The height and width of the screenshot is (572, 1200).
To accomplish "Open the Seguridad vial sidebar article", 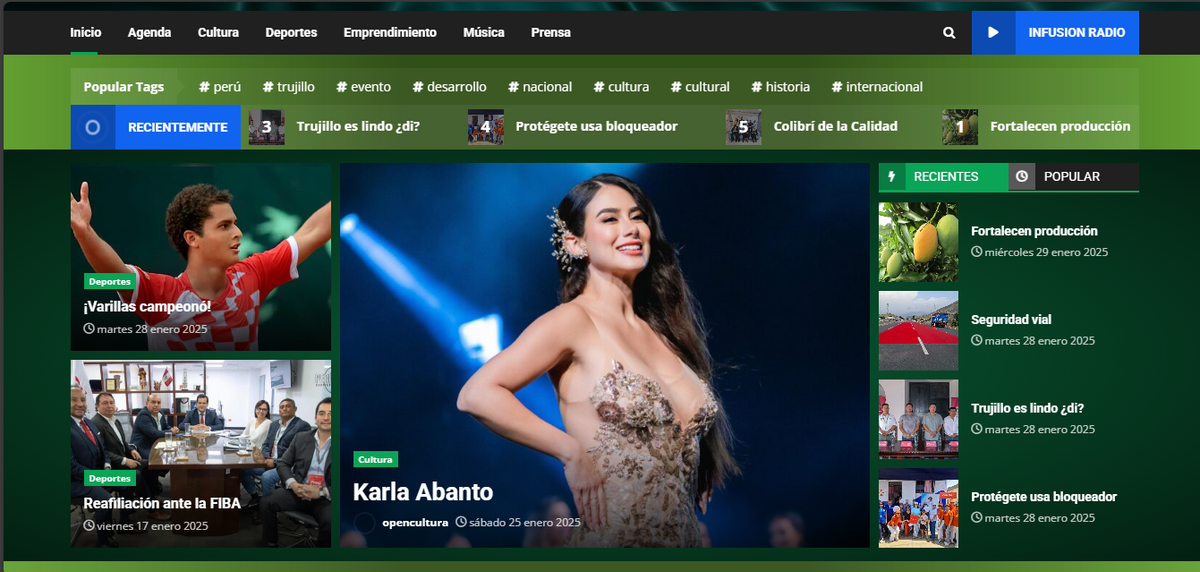I will pos(1011,320).
